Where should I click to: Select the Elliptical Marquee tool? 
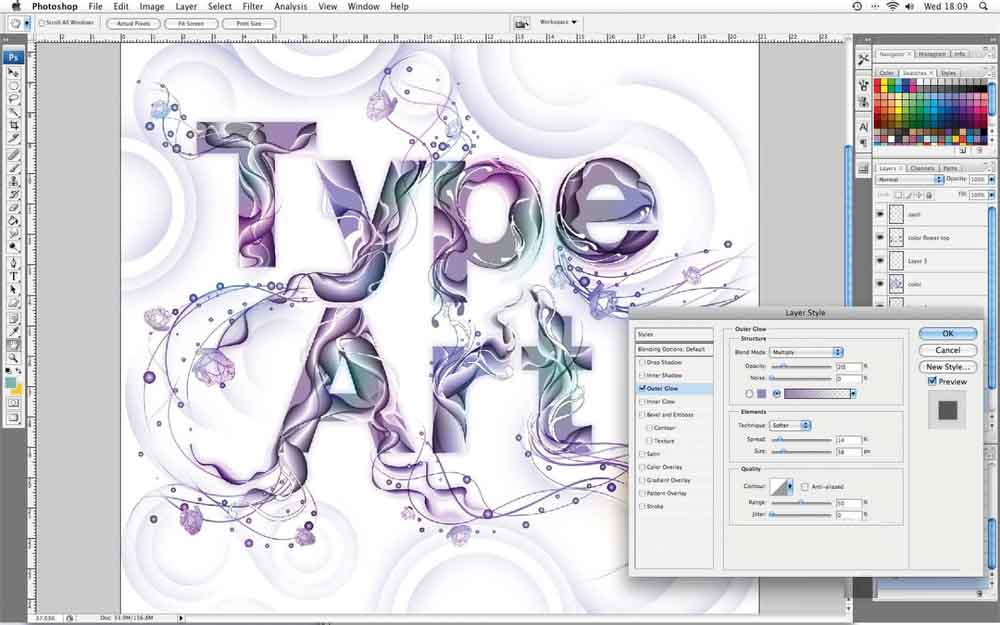pos(13,85)
